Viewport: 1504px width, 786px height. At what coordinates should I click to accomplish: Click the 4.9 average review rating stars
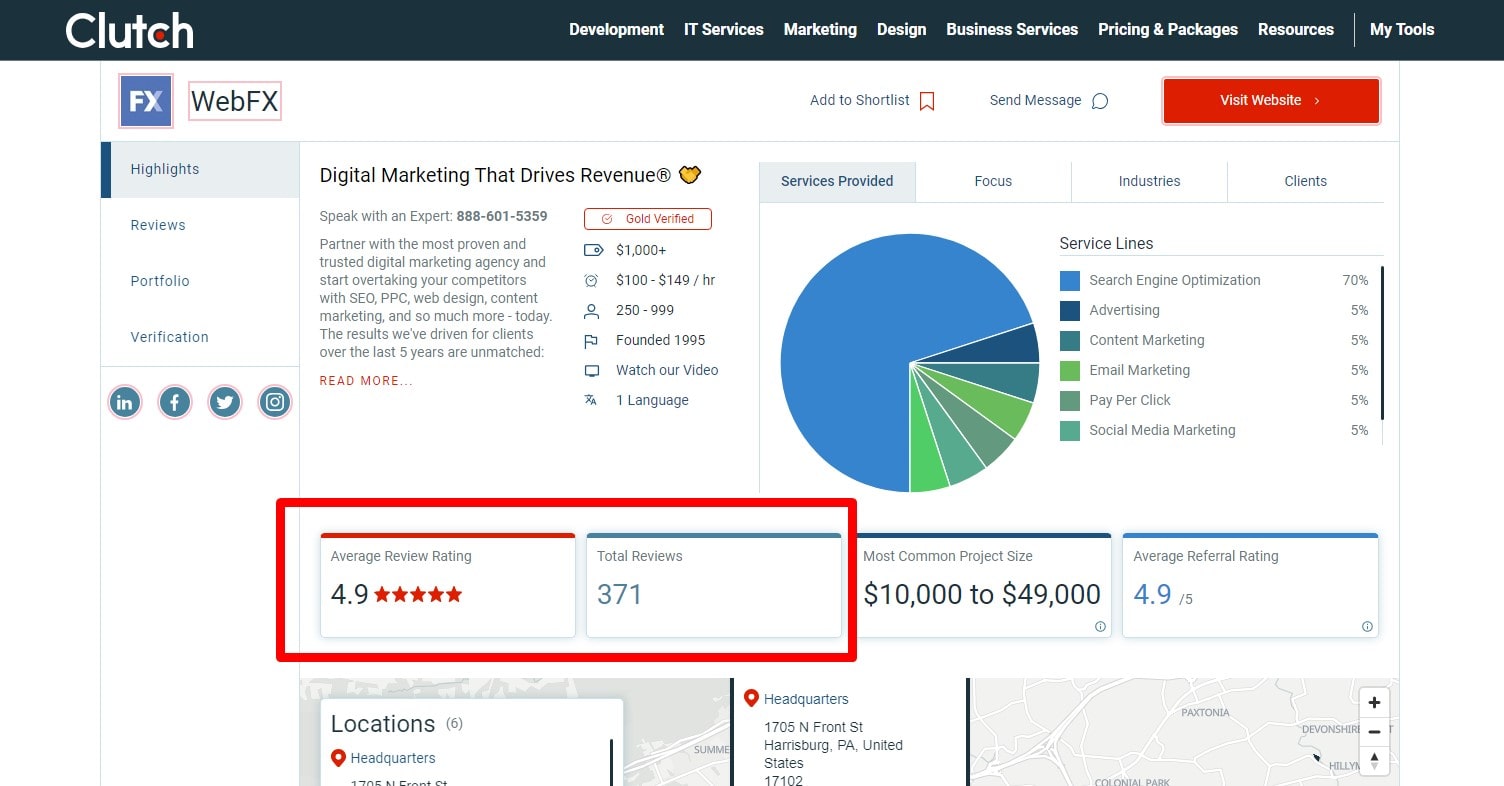click(x=419, y=595)
